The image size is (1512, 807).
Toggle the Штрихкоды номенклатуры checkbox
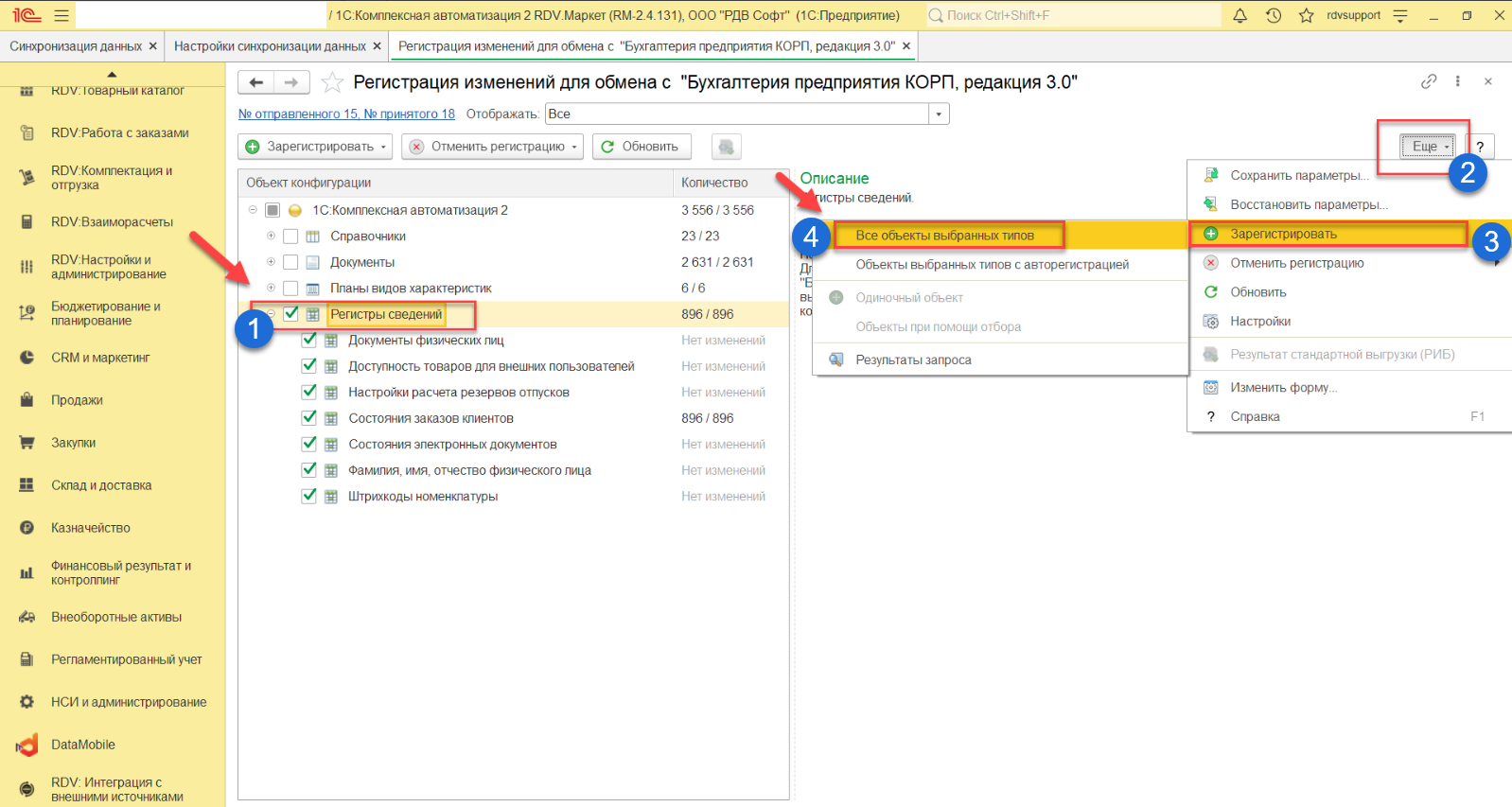click(308, 496)
